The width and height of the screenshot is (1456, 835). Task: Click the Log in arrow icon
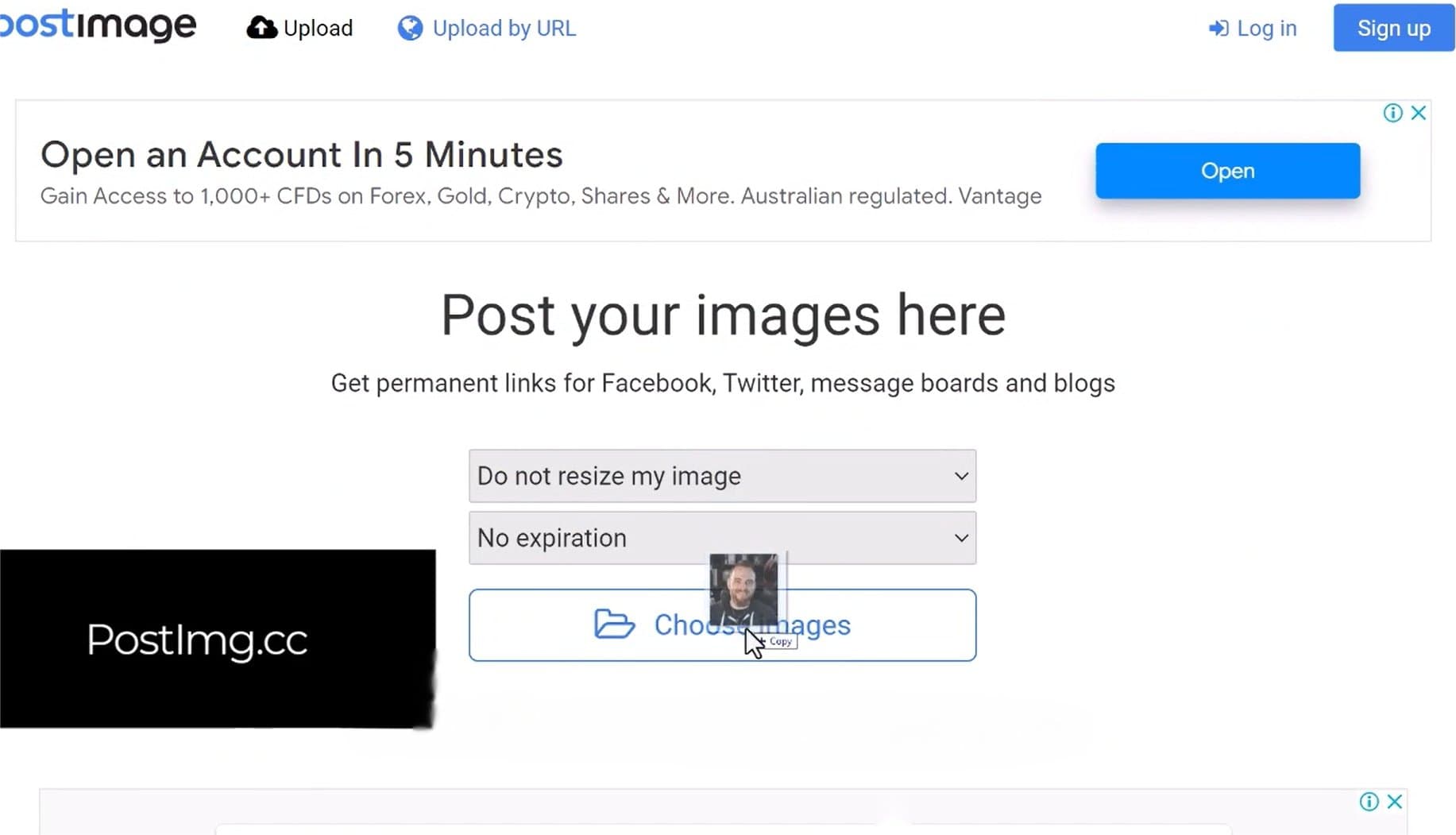pos(1218,29)
